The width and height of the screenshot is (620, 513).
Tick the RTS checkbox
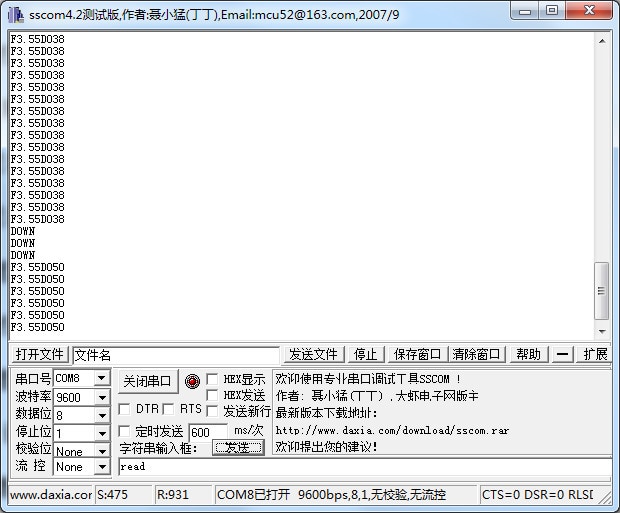tap(168, 409)
